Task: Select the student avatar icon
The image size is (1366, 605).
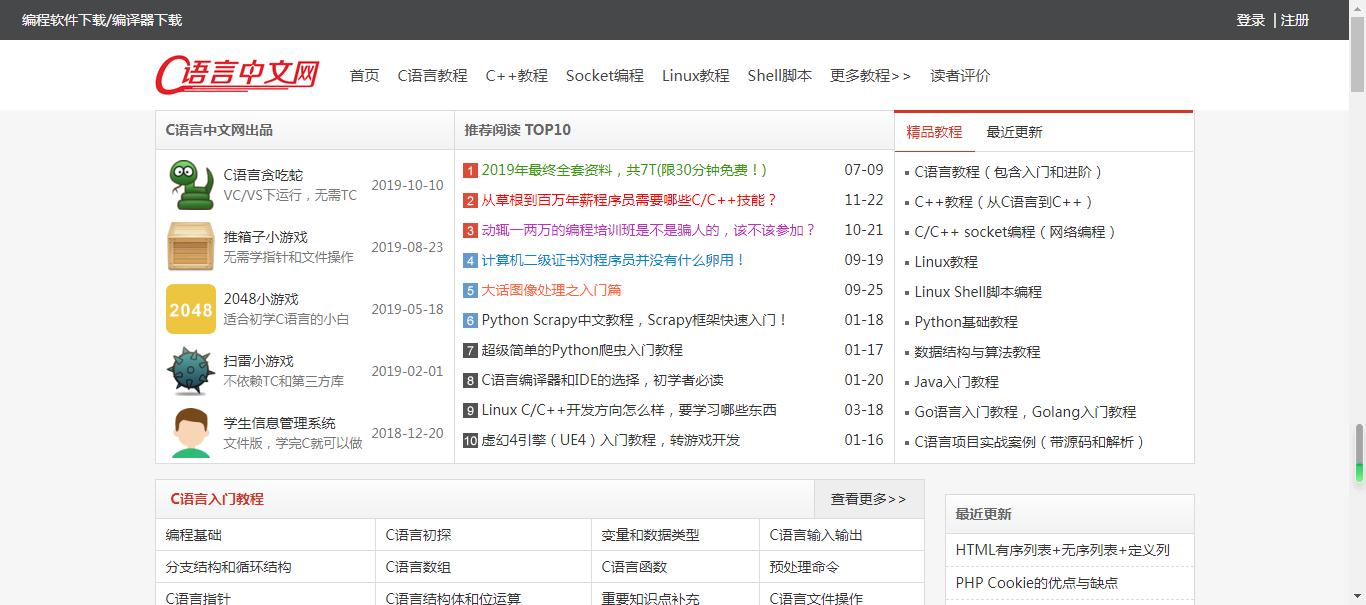Action: (x=190, y=432)
